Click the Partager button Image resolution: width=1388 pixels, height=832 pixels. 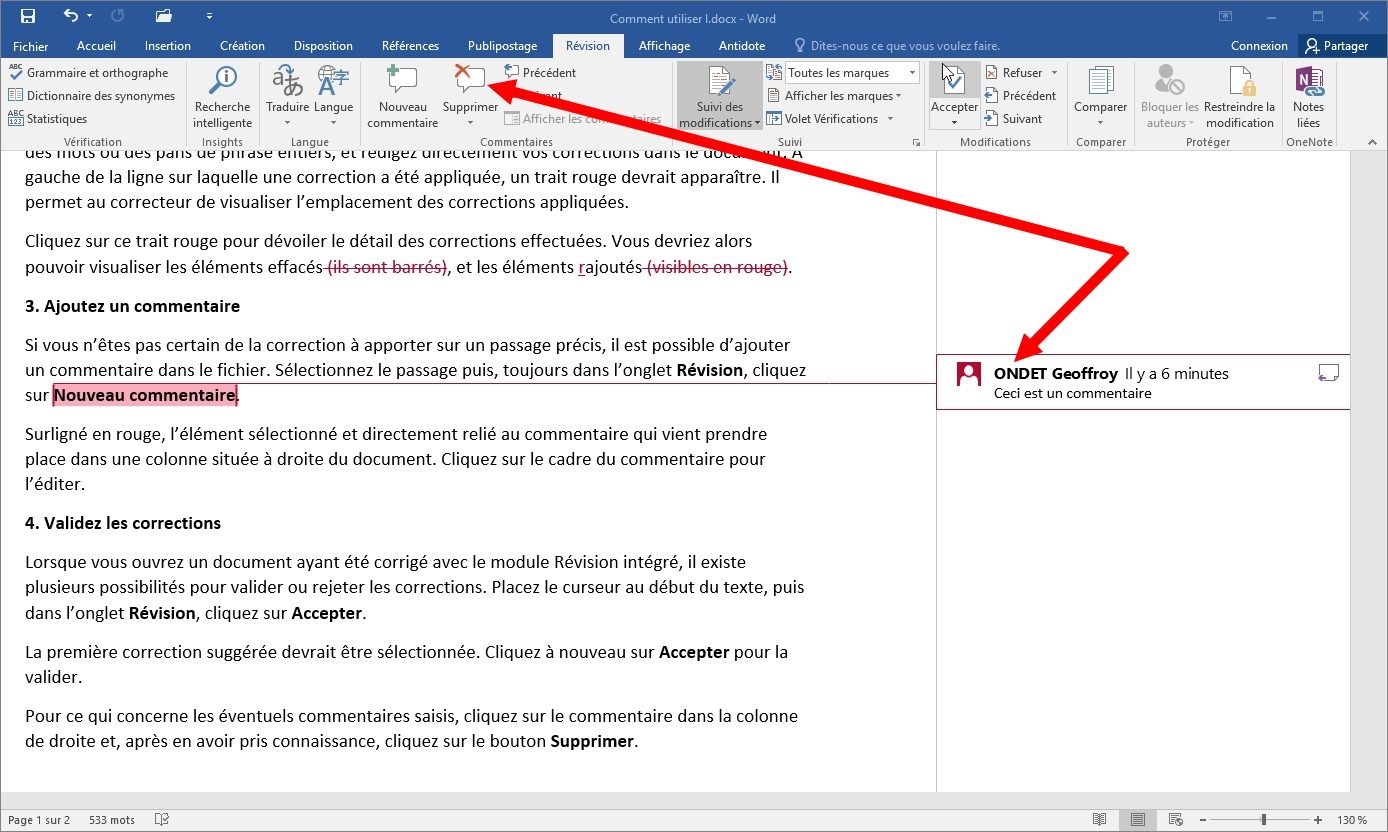point(1336,46)
